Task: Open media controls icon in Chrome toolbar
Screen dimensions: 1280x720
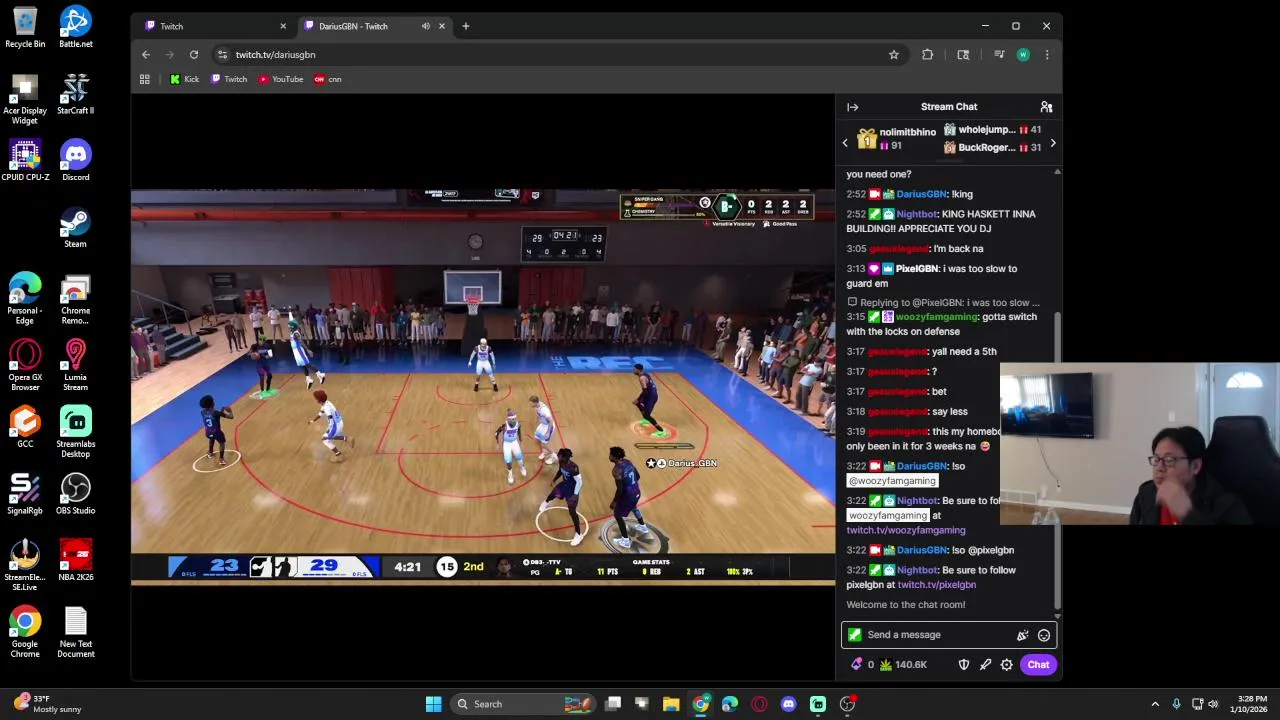Action: click(x=999, y=55)
